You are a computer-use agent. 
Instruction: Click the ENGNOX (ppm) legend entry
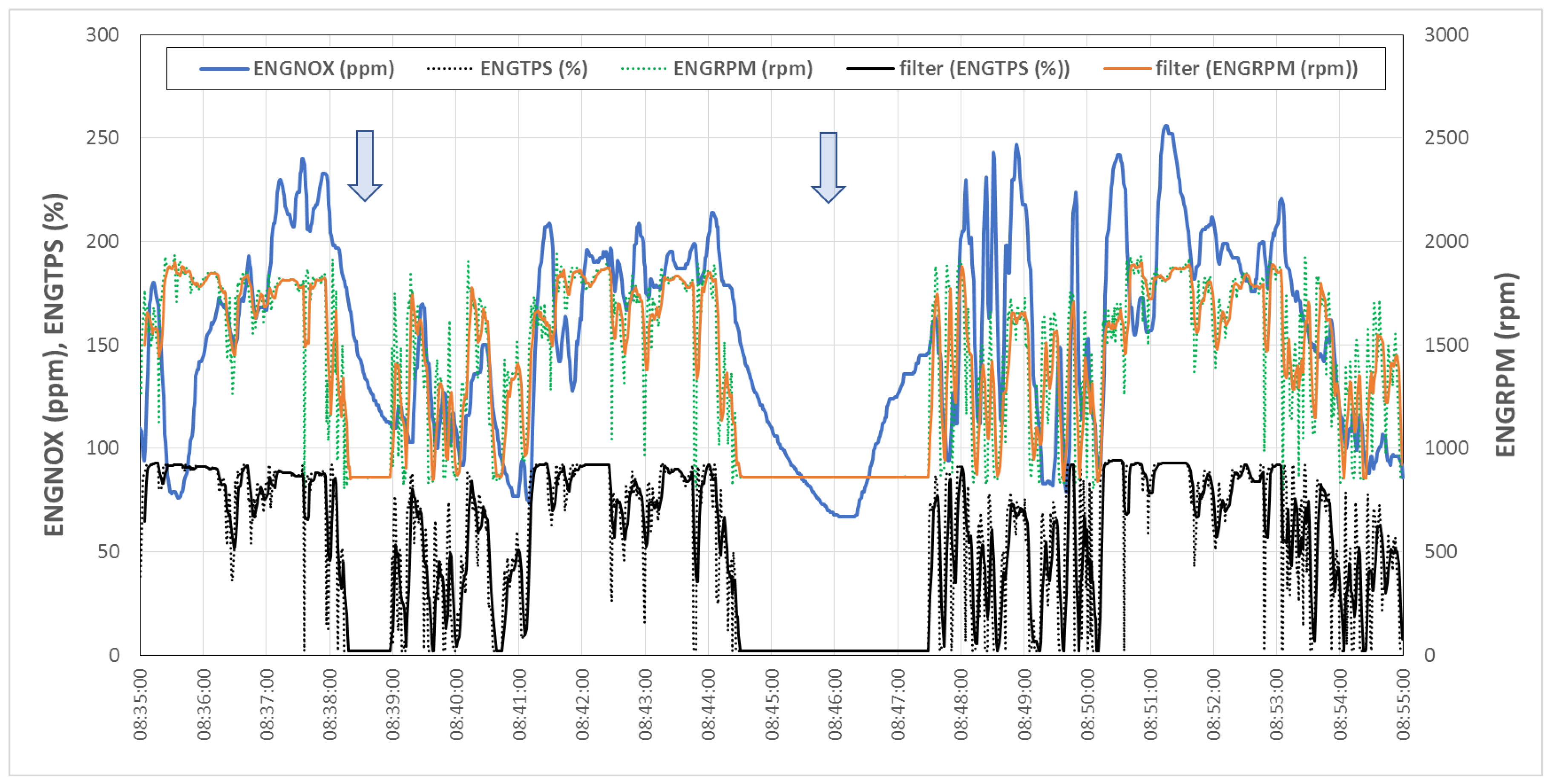[323, 69]
